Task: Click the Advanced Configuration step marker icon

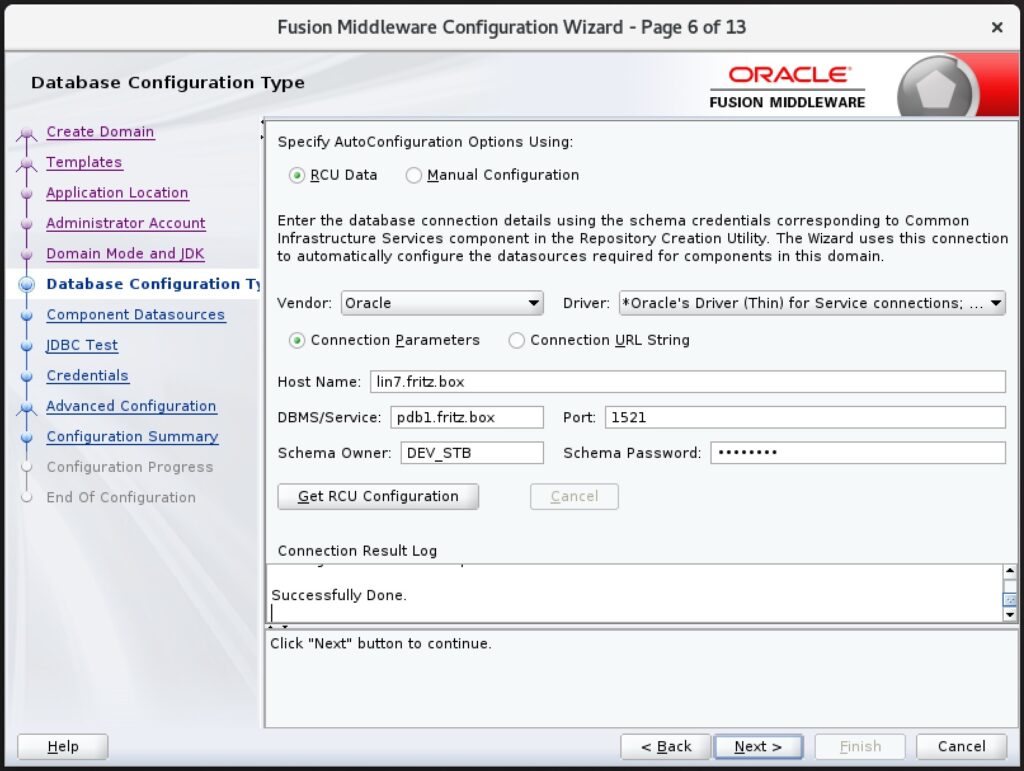Action: click(27, 407)
